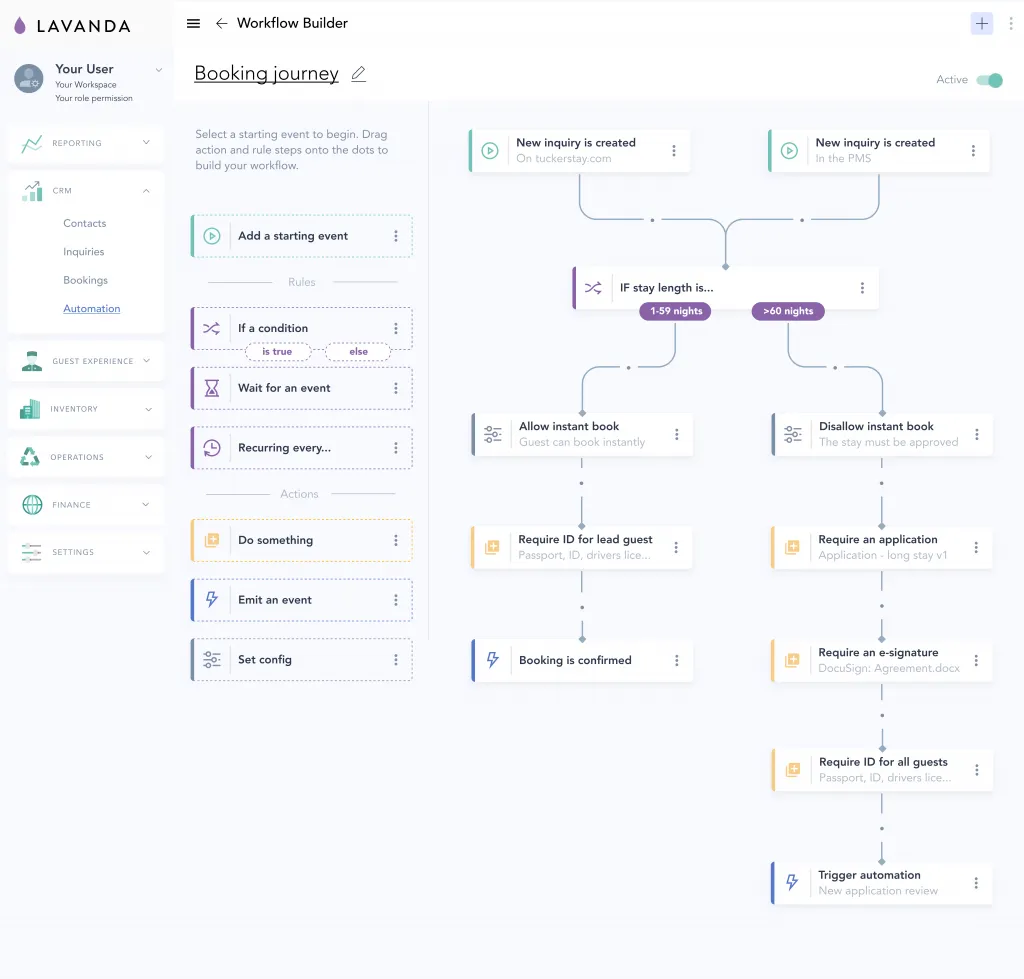Viewport: 1024px width, 979px height.
Task: Select the '1-59 nights' branch pill
Action: click(x=676, y=311)
